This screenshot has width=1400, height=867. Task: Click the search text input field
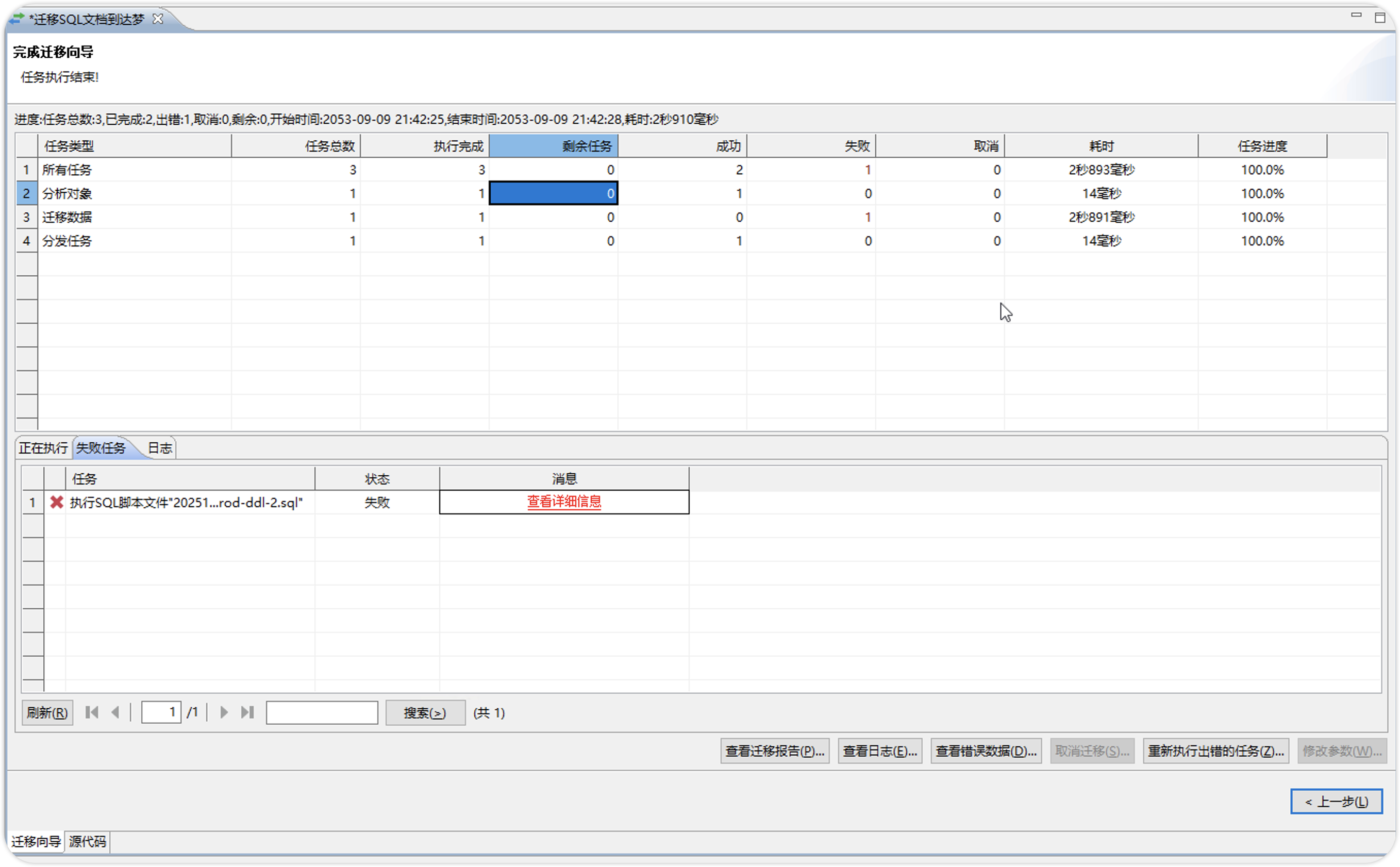(322, 713)
